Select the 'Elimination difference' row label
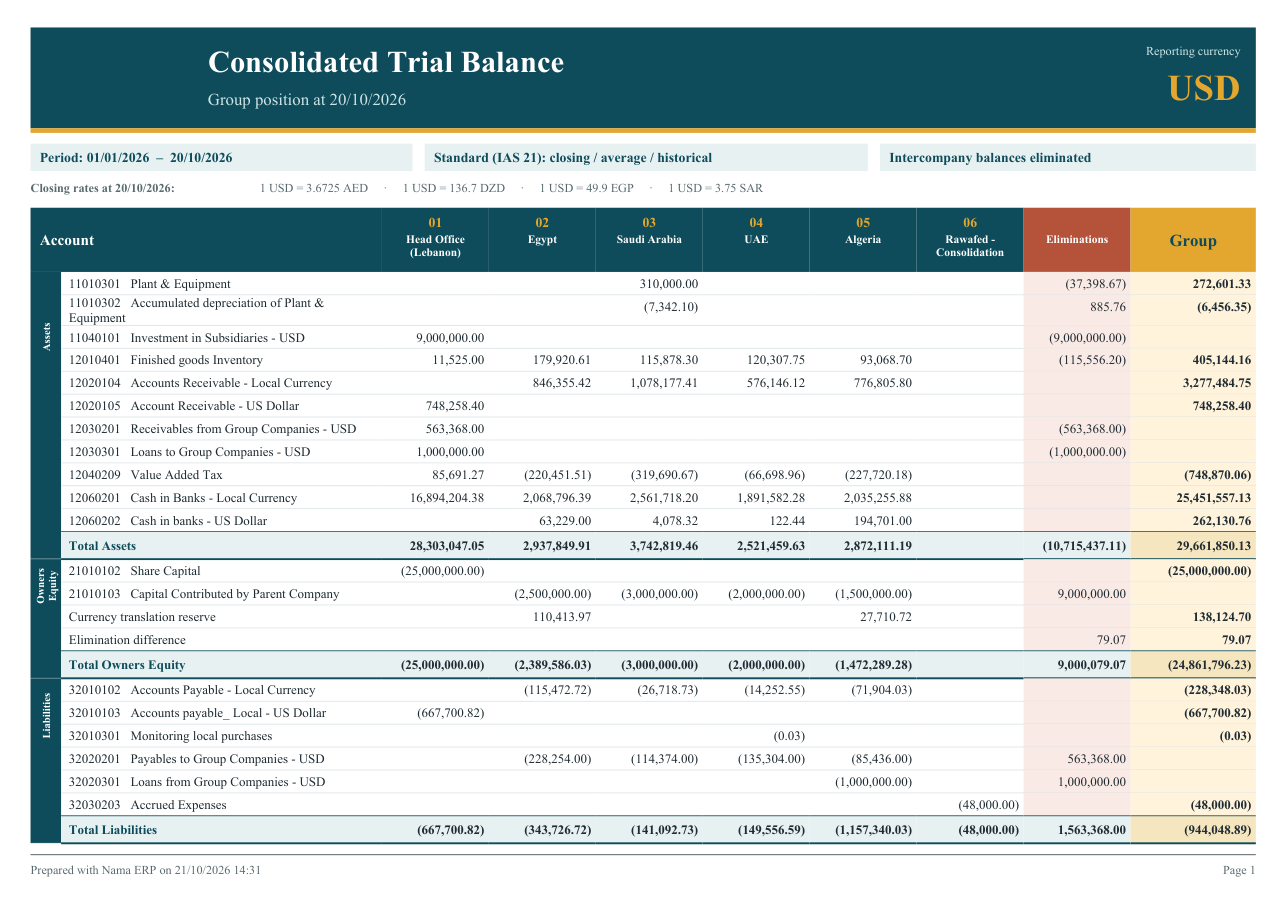This screenshot has height=910, width=1287. [127, 640]
